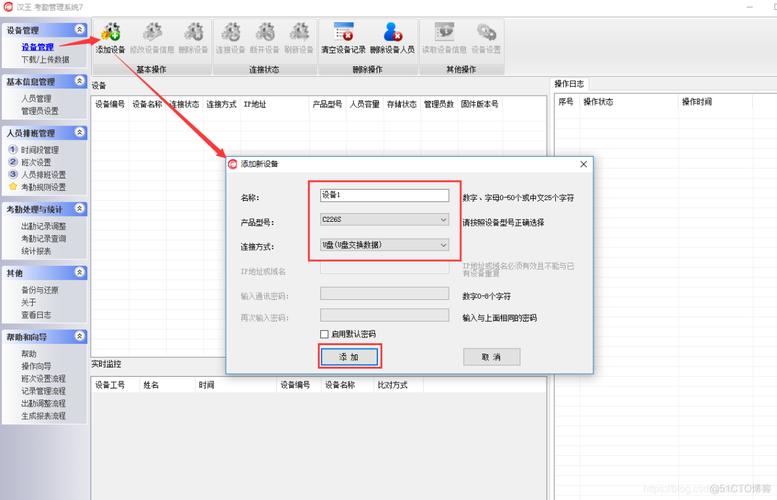Open 查看日志 in sidebar
777x500 pixels.
pos(36,315)
